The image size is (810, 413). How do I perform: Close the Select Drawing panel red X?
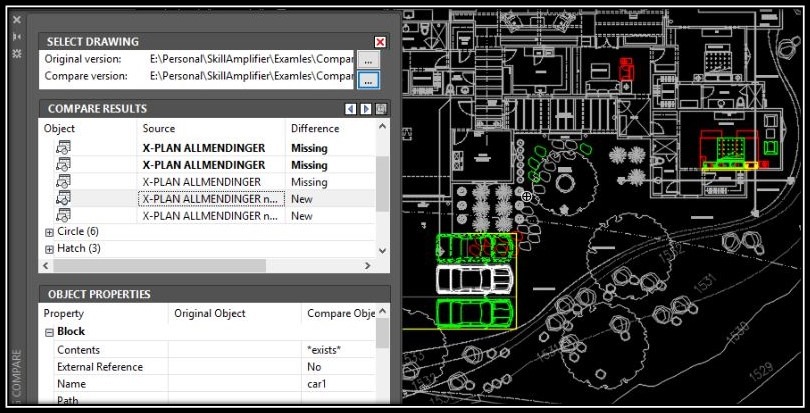point(380,42)
